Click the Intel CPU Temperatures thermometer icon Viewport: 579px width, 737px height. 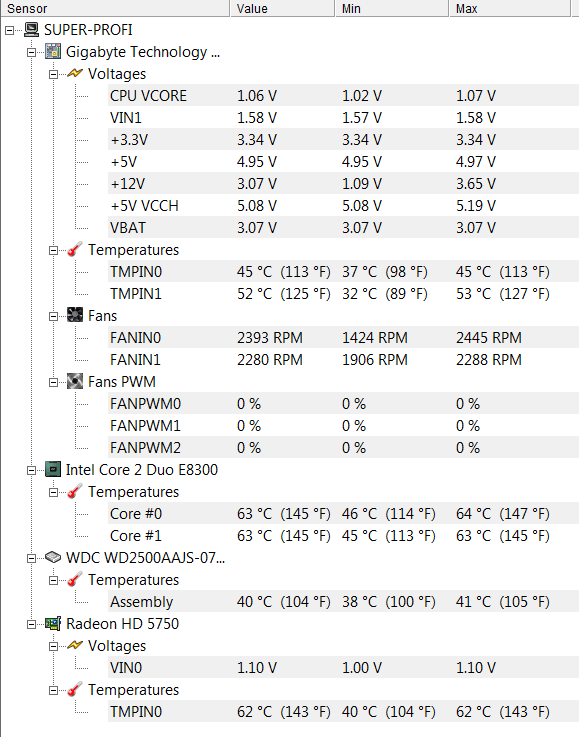point(75,491)
